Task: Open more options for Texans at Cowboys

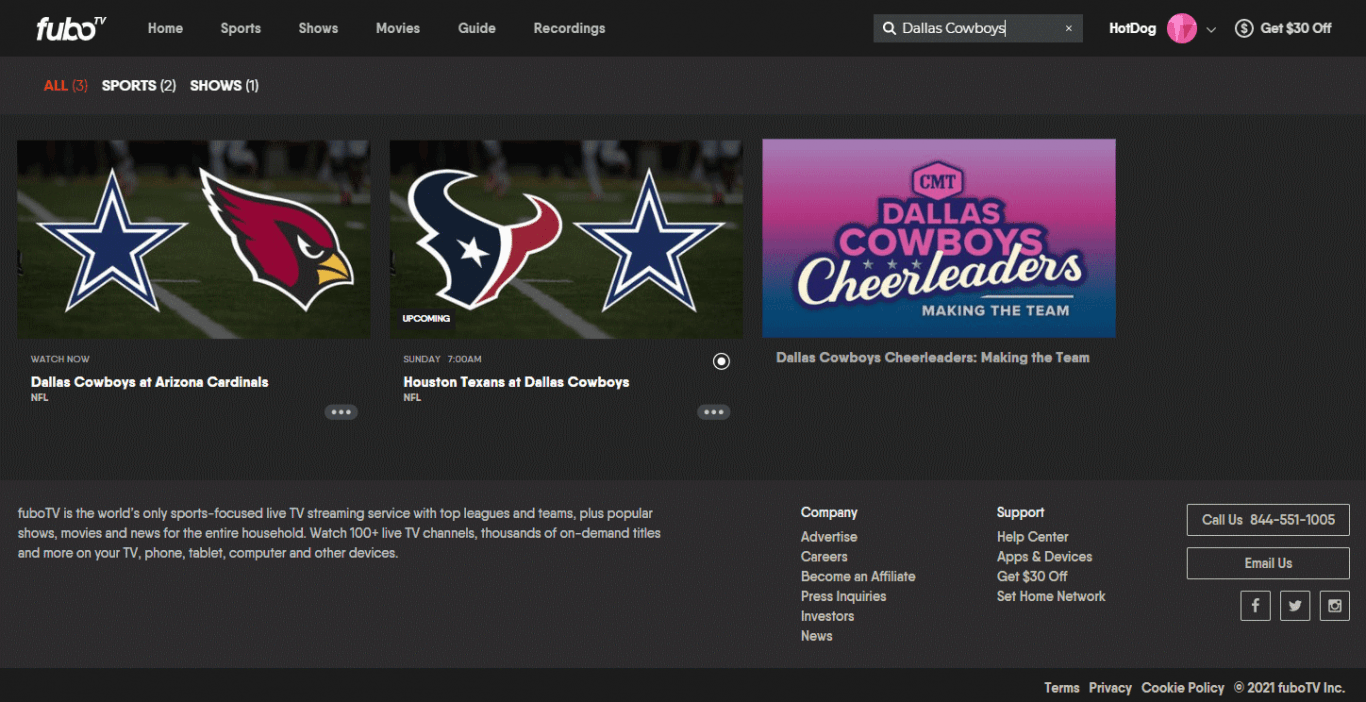Action: 713,412
